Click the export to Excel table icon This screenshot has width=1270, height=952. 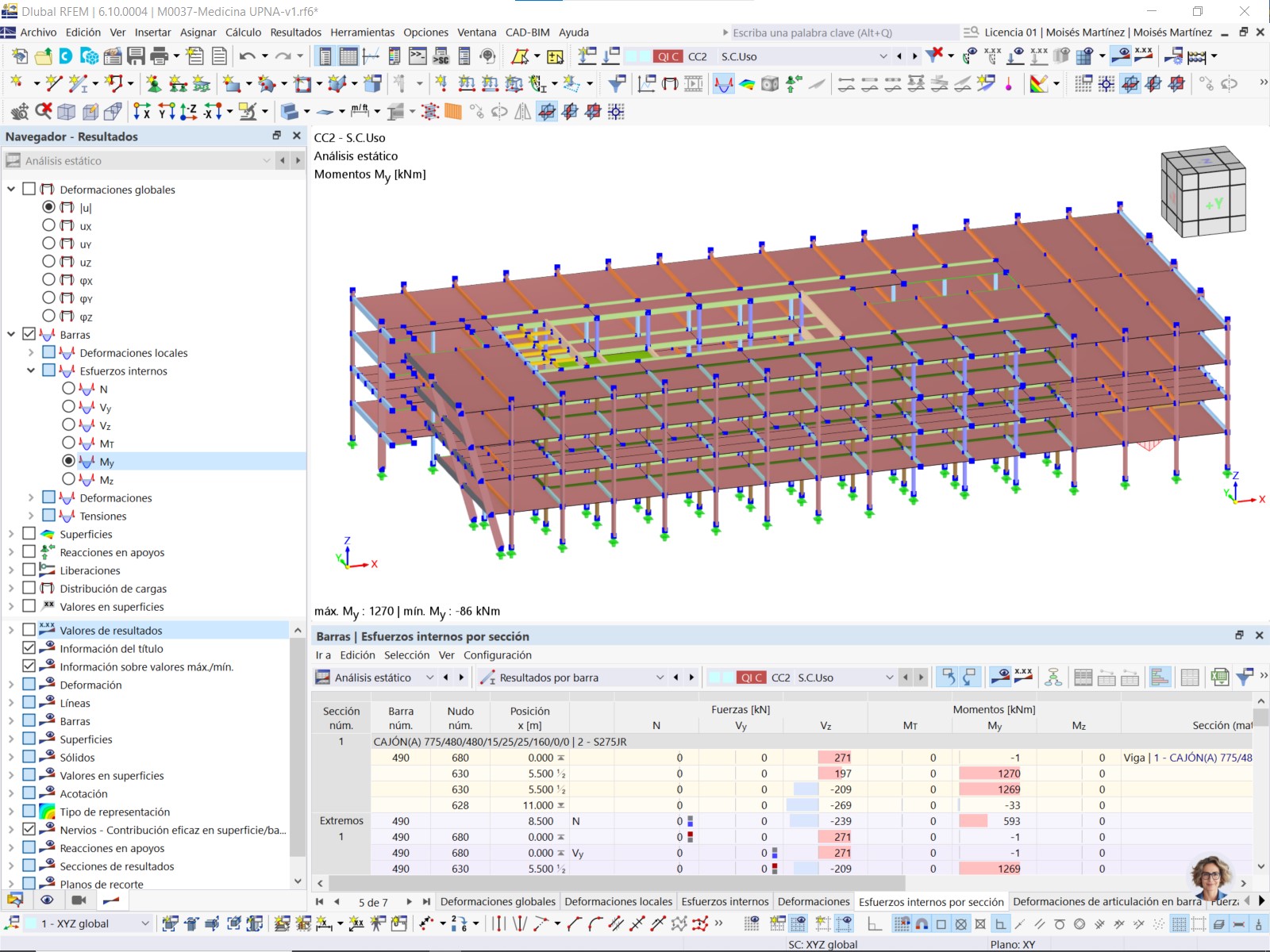(1220, 677)
